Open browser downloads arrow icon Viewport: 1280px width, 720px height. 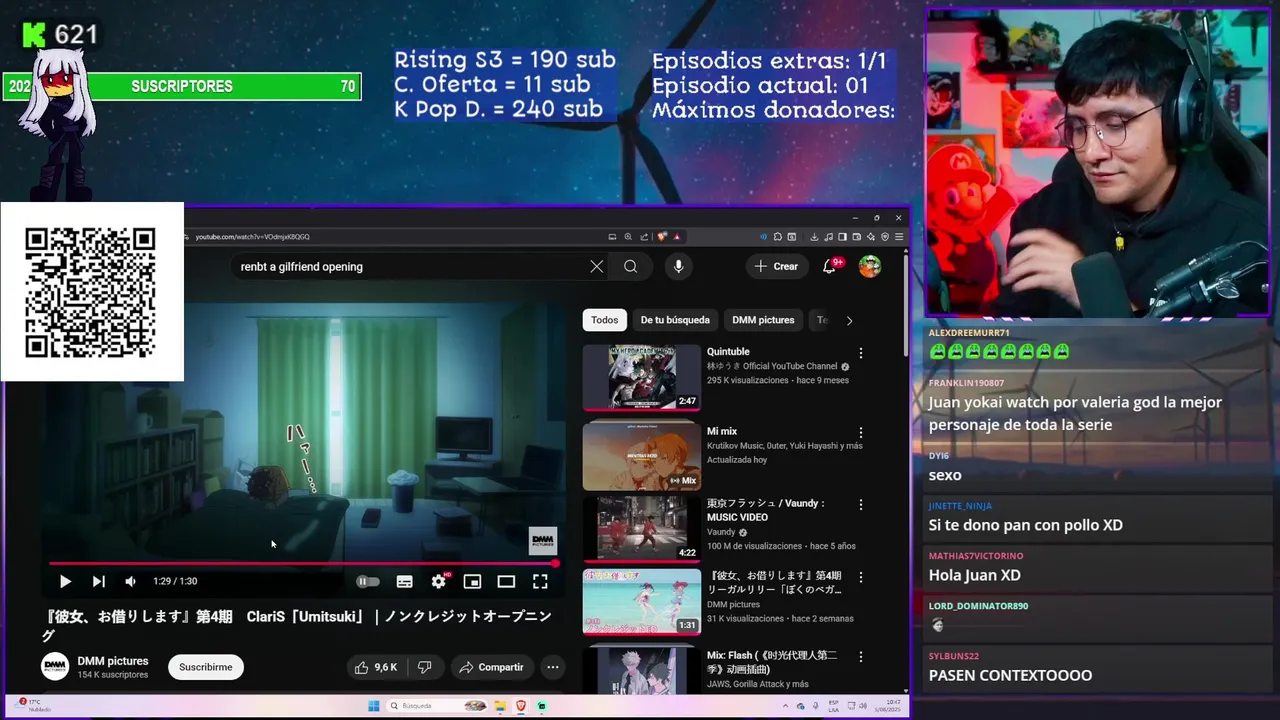tap(814, 237)
